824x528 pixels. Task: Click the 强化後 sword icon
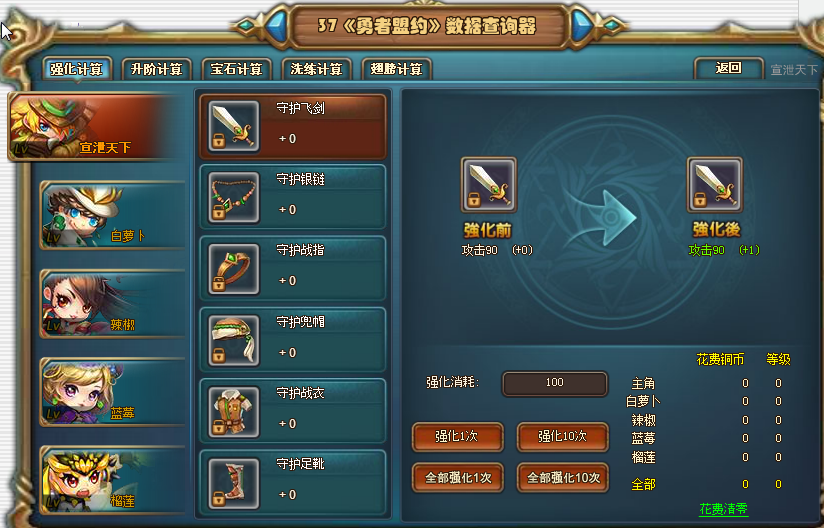click(x=715, y=184)
